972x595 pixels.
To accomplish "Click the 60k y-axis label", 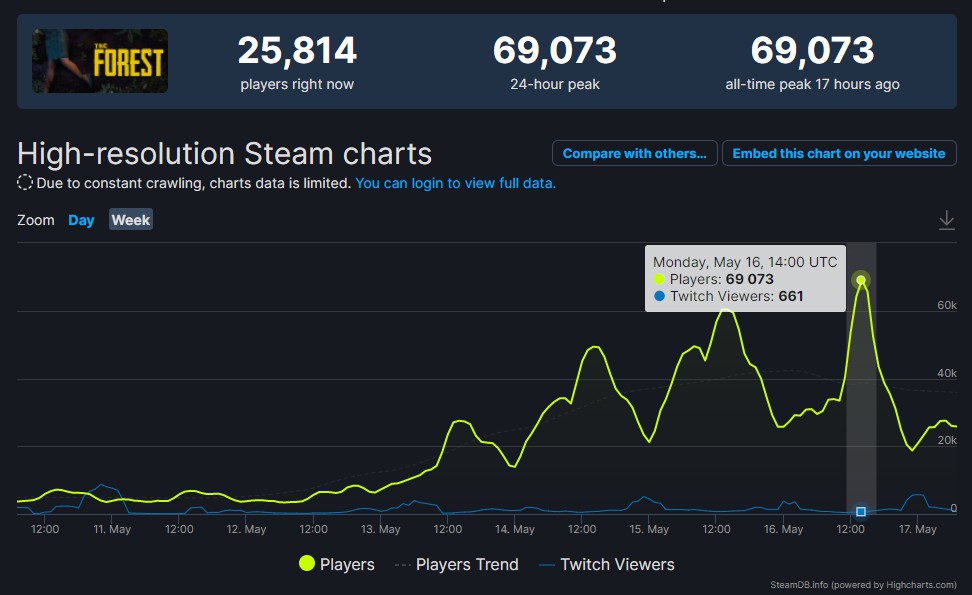I will point(947,305).
